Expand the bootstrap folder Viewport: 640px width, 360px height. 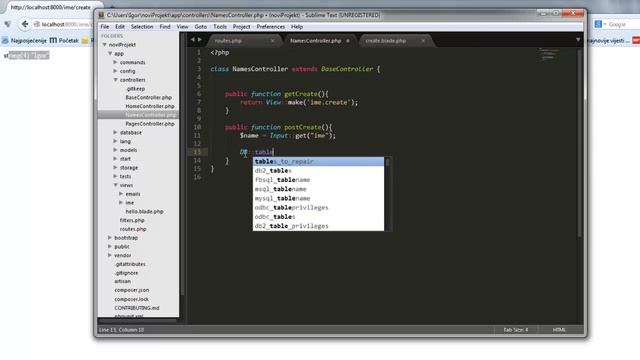click(x=110, y=238)
